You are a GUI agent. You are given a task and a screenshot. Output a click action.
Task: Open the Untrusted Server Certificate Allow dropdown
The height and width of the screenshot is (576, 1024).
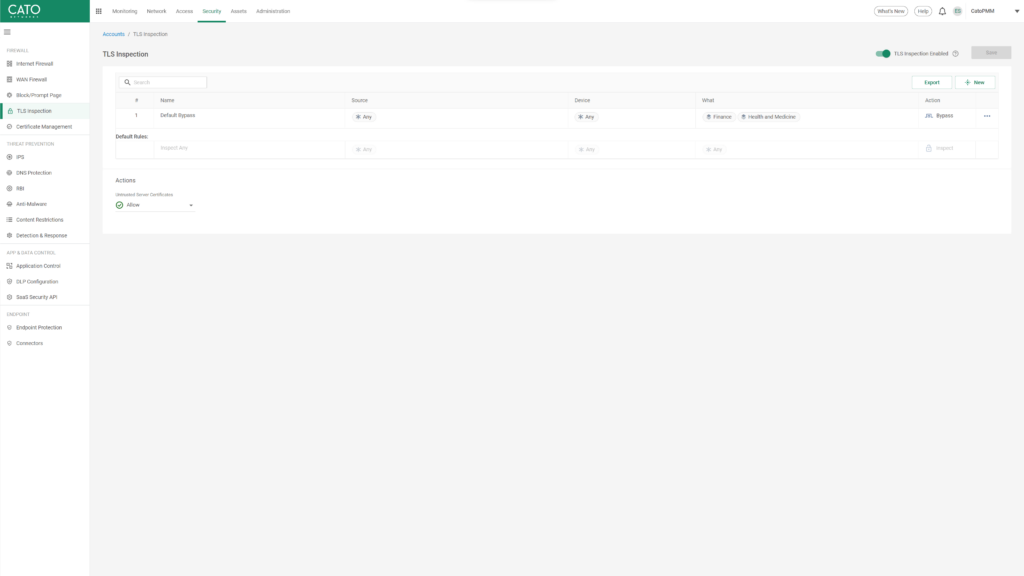155,204
